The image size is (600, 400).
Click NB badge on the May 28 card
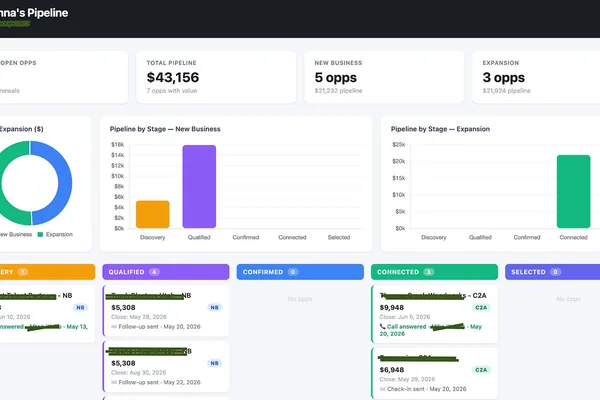click(x=214, y=307)
